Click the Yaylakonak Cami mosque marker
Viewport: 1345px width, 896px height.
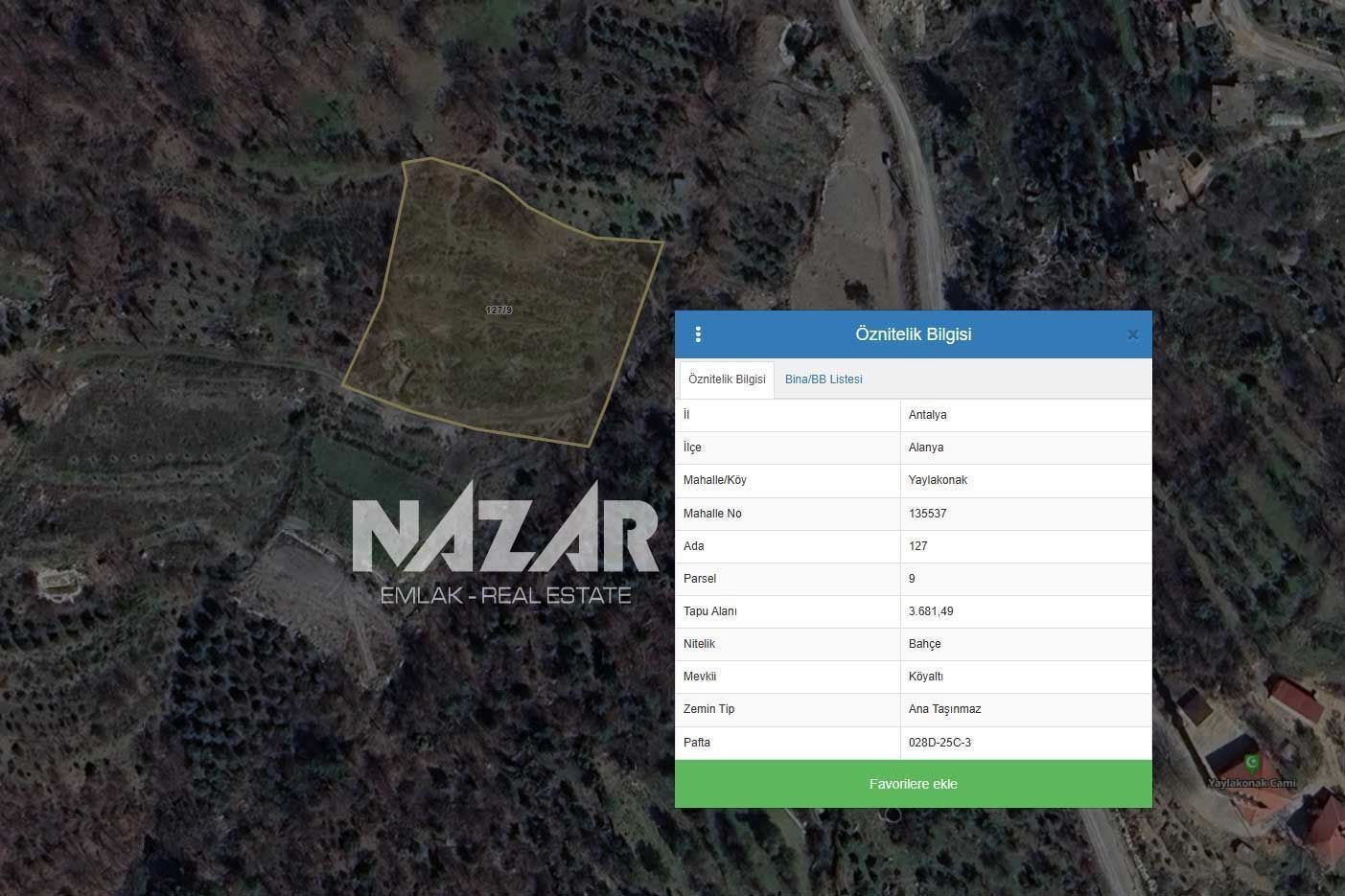[x=1251, y=764]
